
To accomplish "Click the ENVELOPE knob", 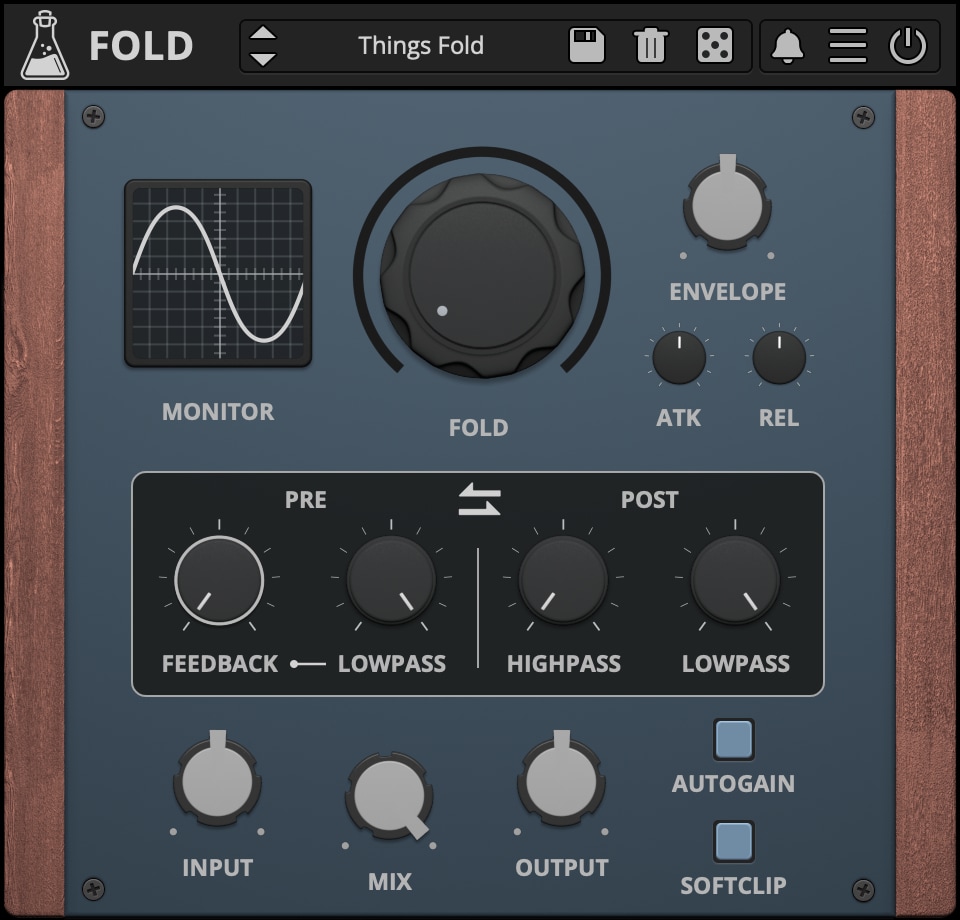I will point(727,204).
